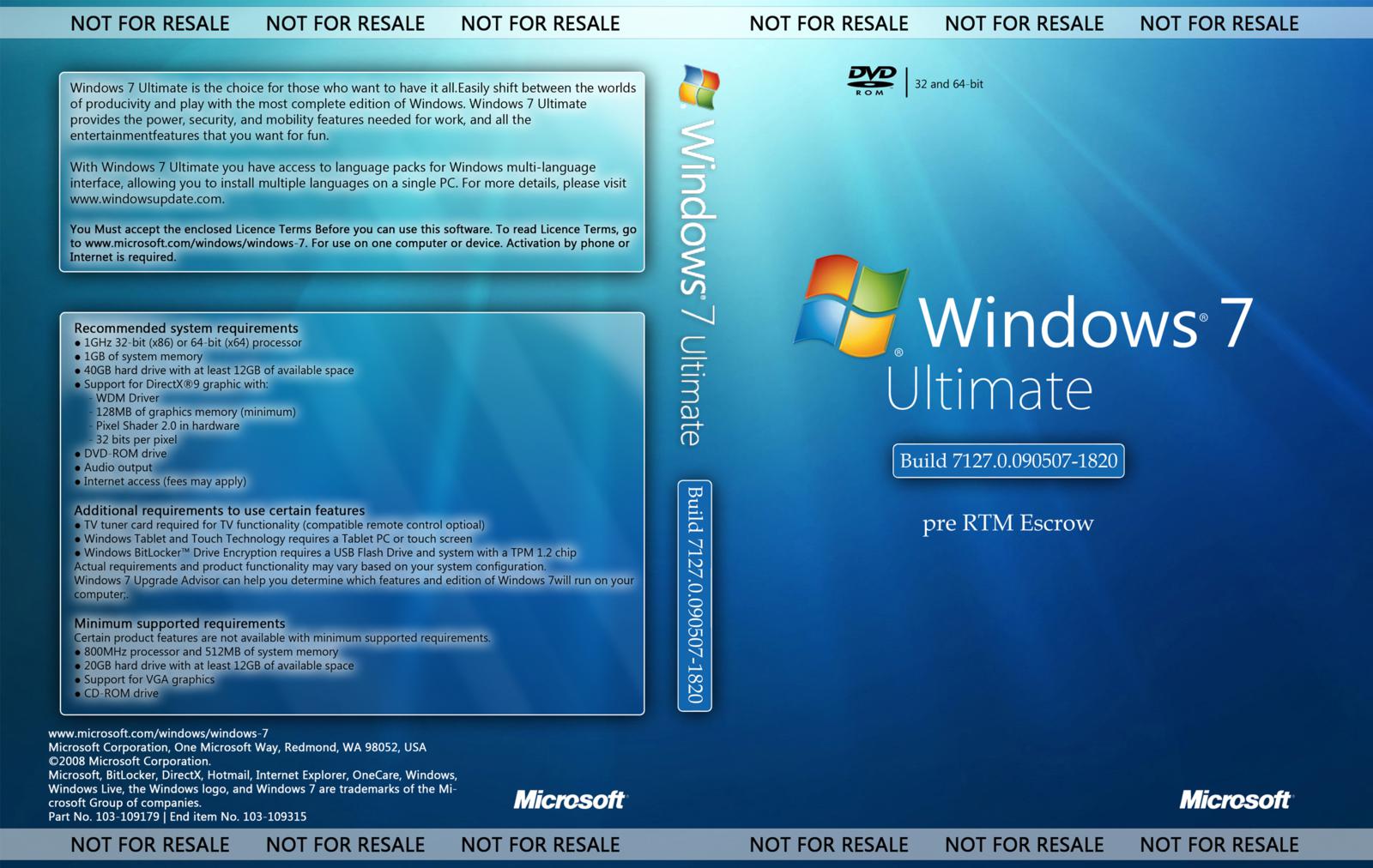Click 'Internet access (fees may apply)' bullet

click(x=160, y=481)
